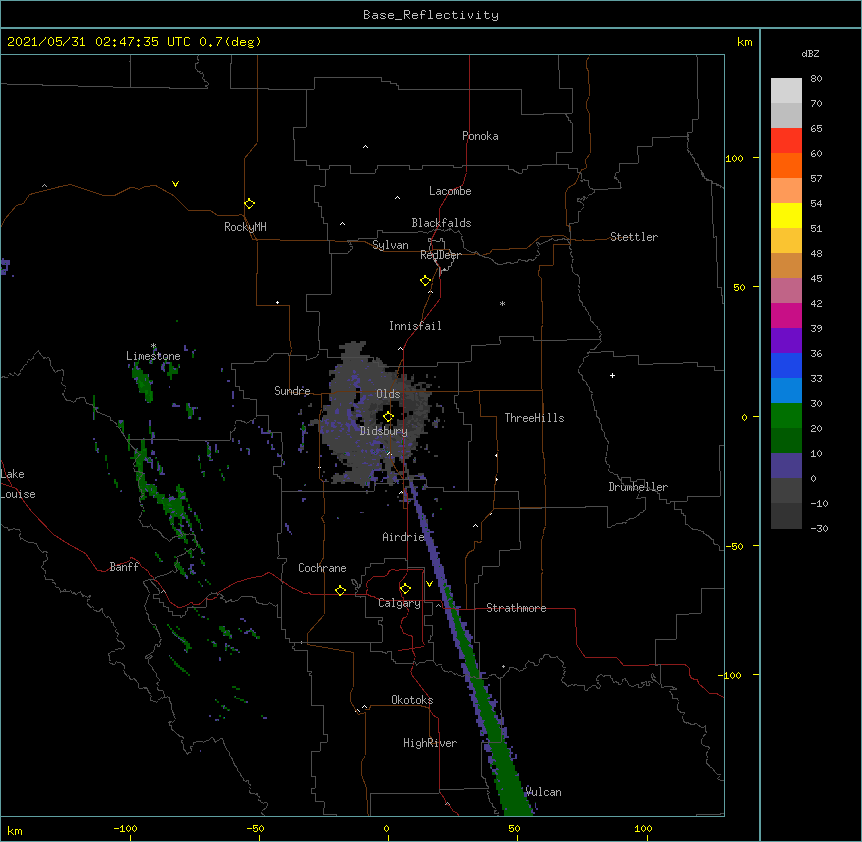Click the yellow diamond marker below RedDeer
Screen dimensions: 862x842
[x=425, y=281]
